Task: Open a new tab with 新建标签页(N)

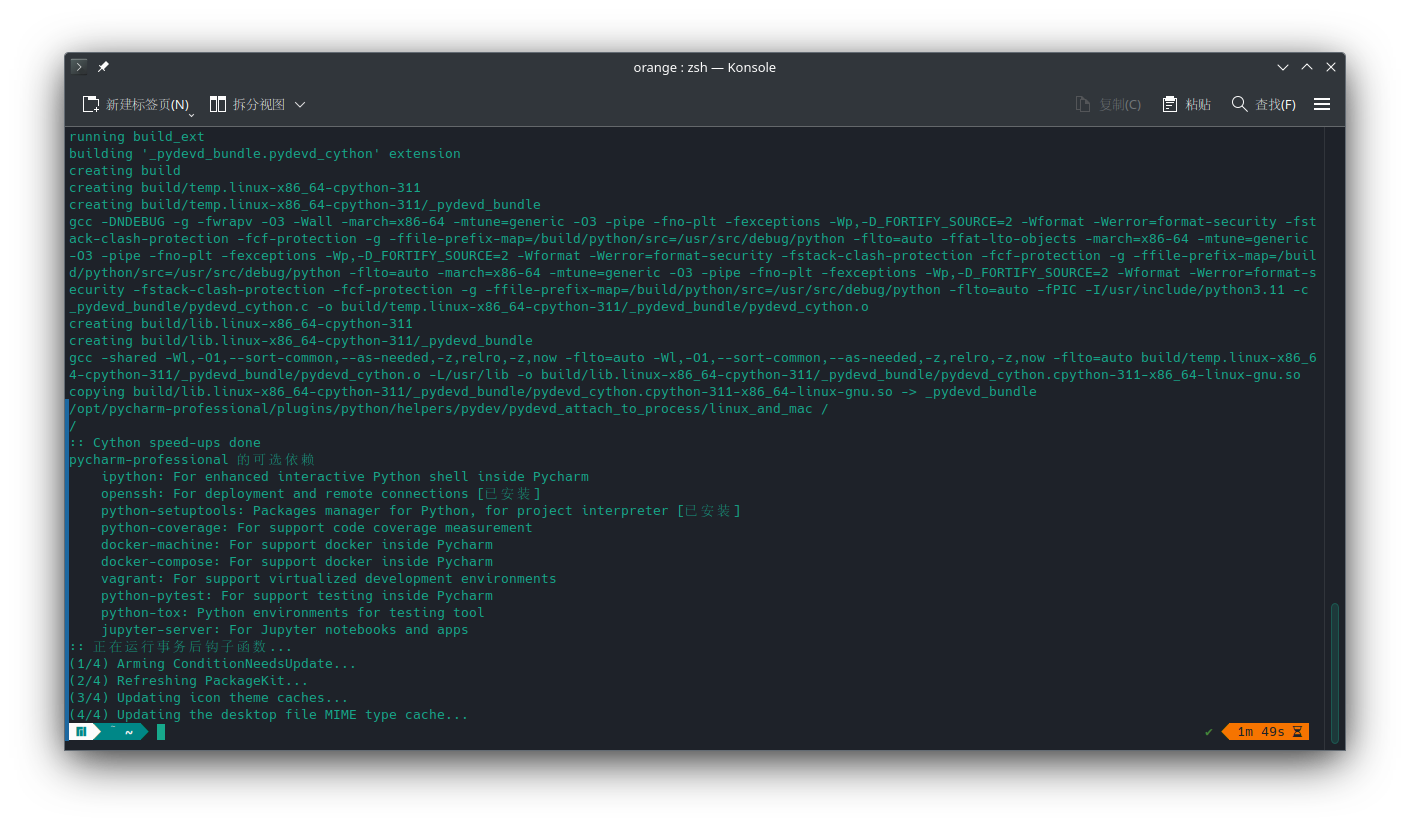Action: click(136, 104)
